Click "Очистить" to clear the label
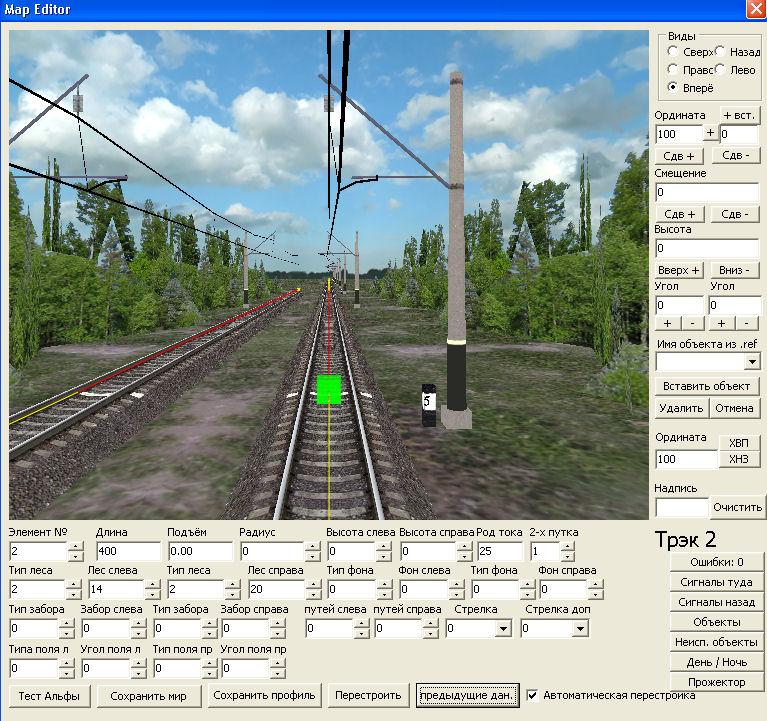 (x=737, y=507)
